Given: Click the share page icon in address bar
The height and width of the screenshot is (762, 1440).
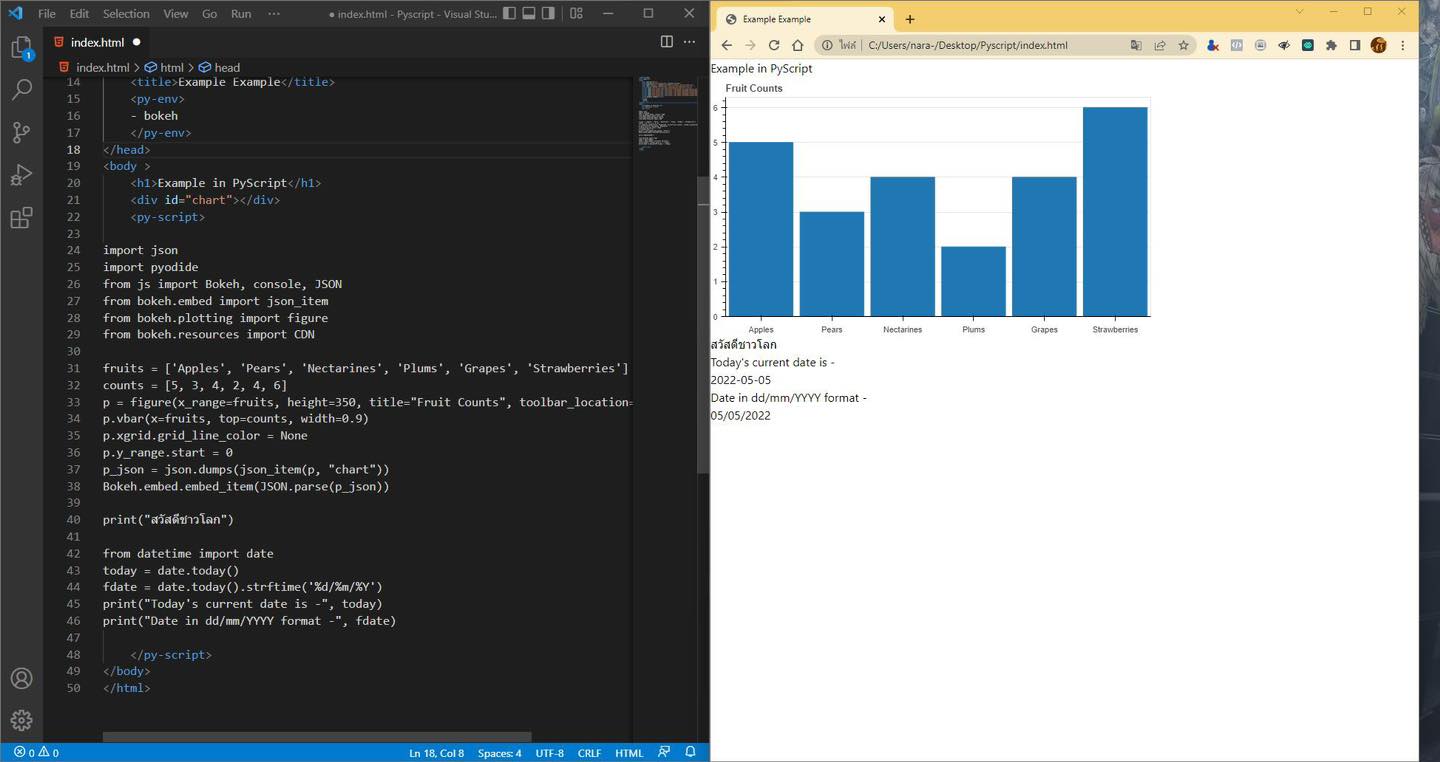Looking at the screenshot, I should 1160,45.
